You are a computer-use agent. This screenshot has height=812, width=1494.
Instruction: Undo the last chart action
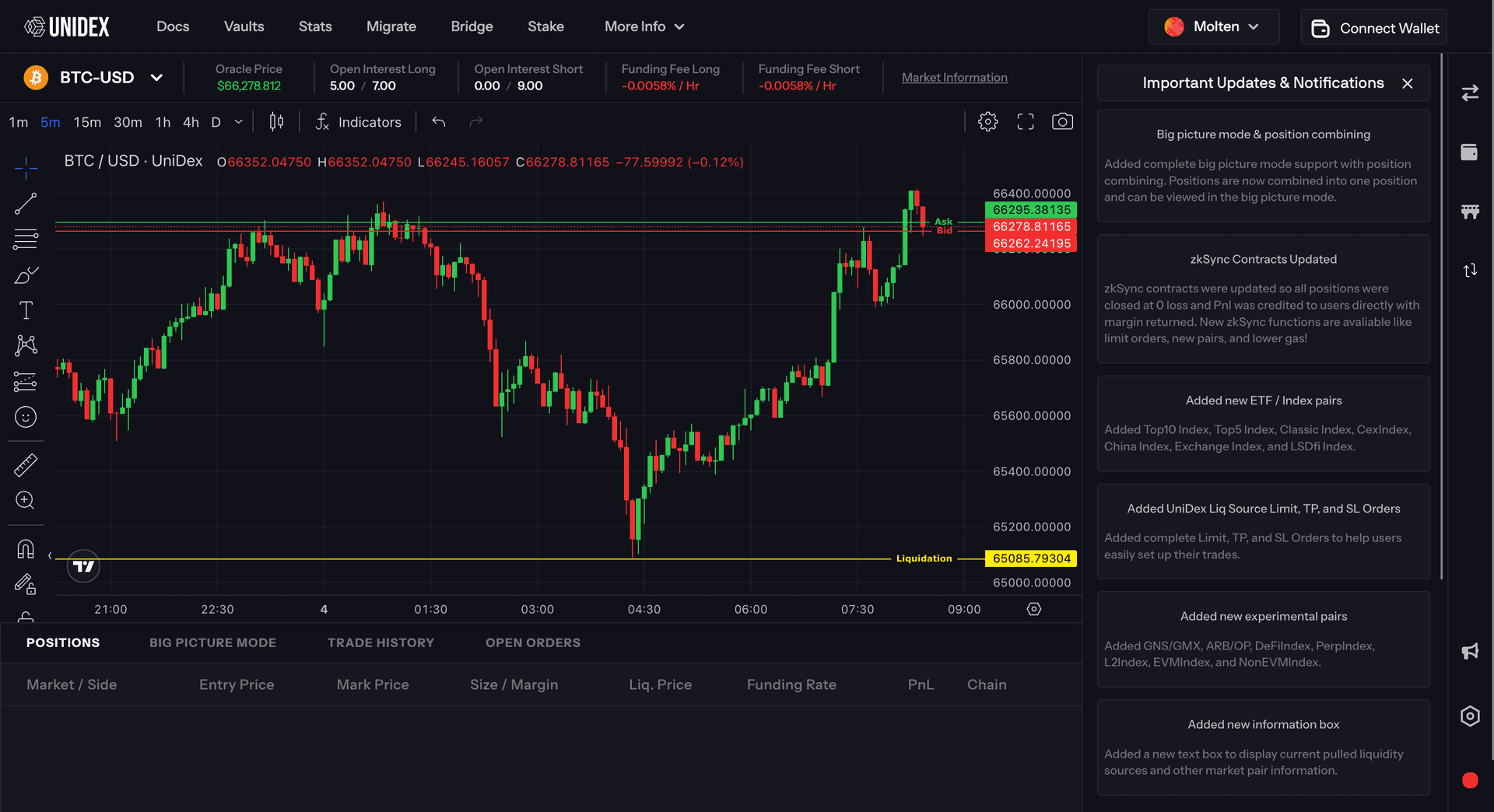coord(439,122)
